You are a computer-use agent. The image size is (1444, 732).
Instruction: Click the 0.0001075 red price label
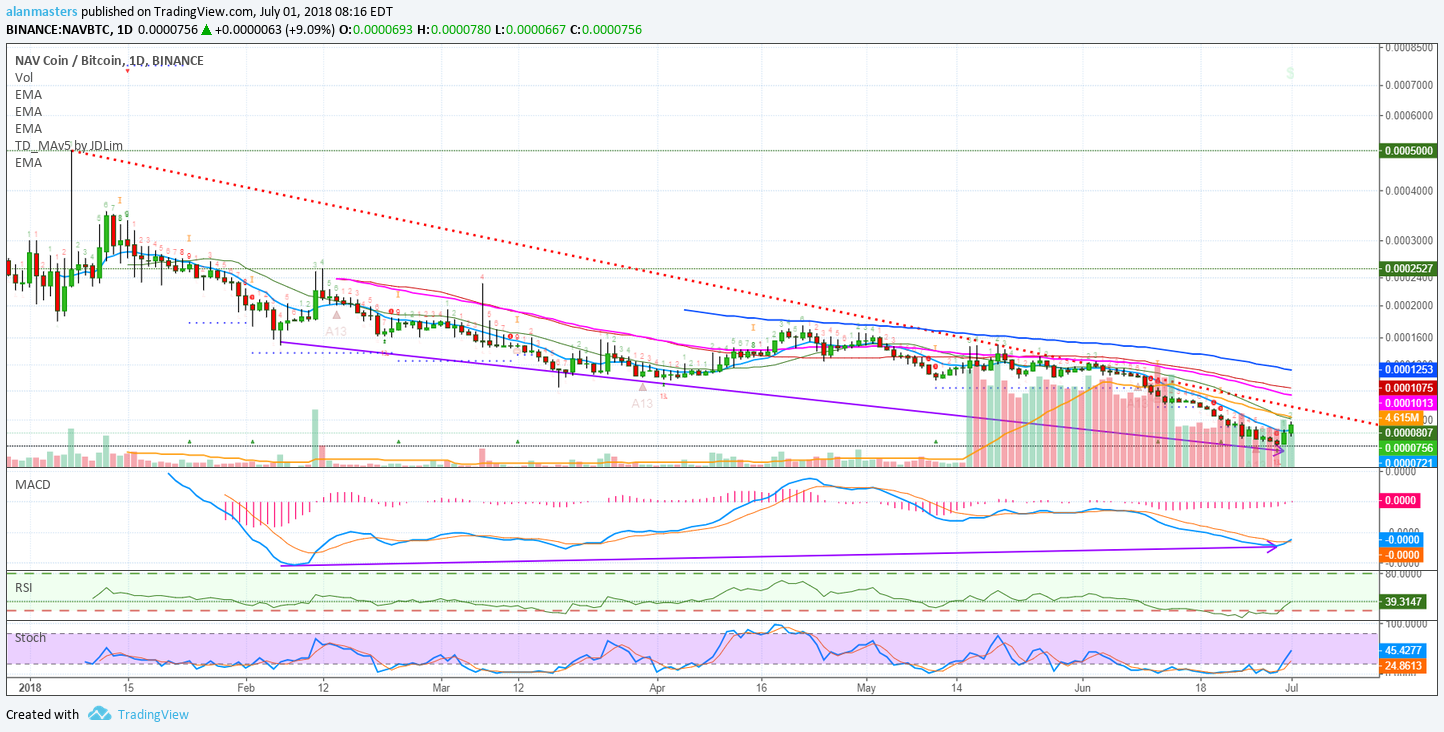click(x=1408, y=387)
